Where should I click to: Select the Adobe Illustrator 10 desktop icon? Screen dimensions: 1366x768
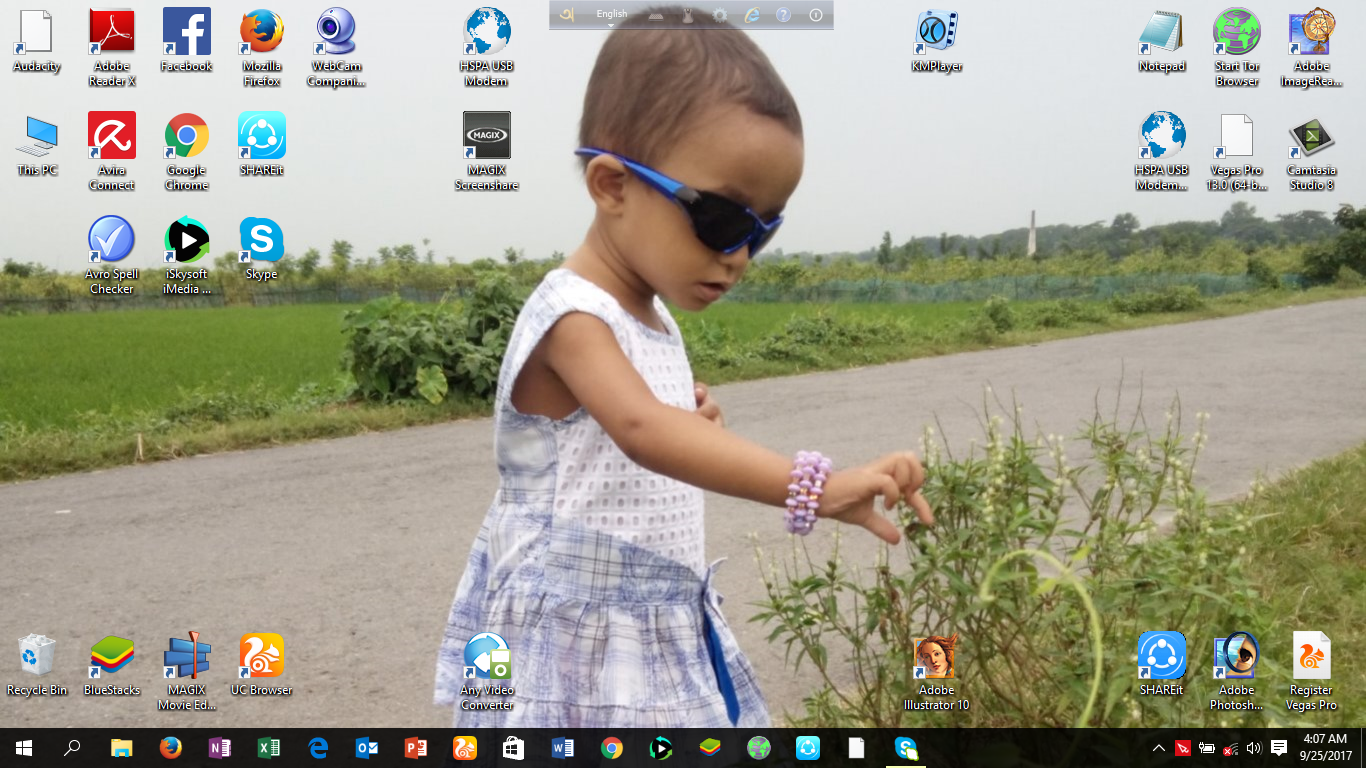936,672
